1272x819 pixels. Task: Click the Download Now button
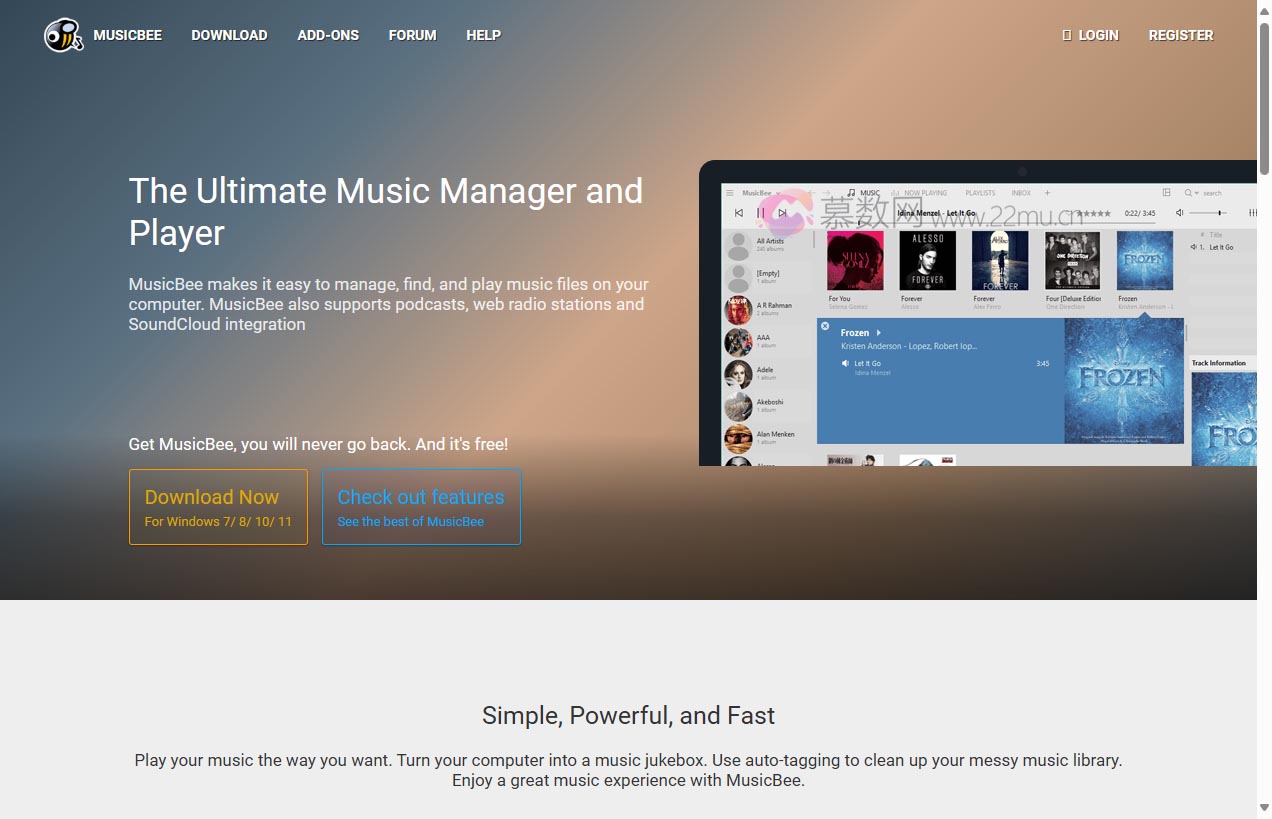218,505
